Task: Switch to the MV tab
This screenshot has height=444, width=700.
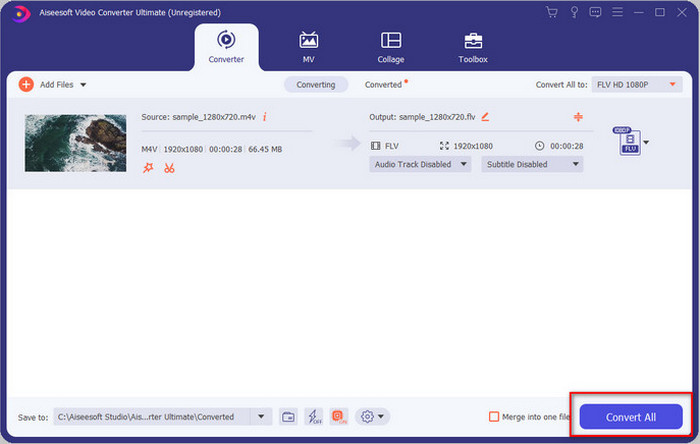Action: (x=308, y=47)
